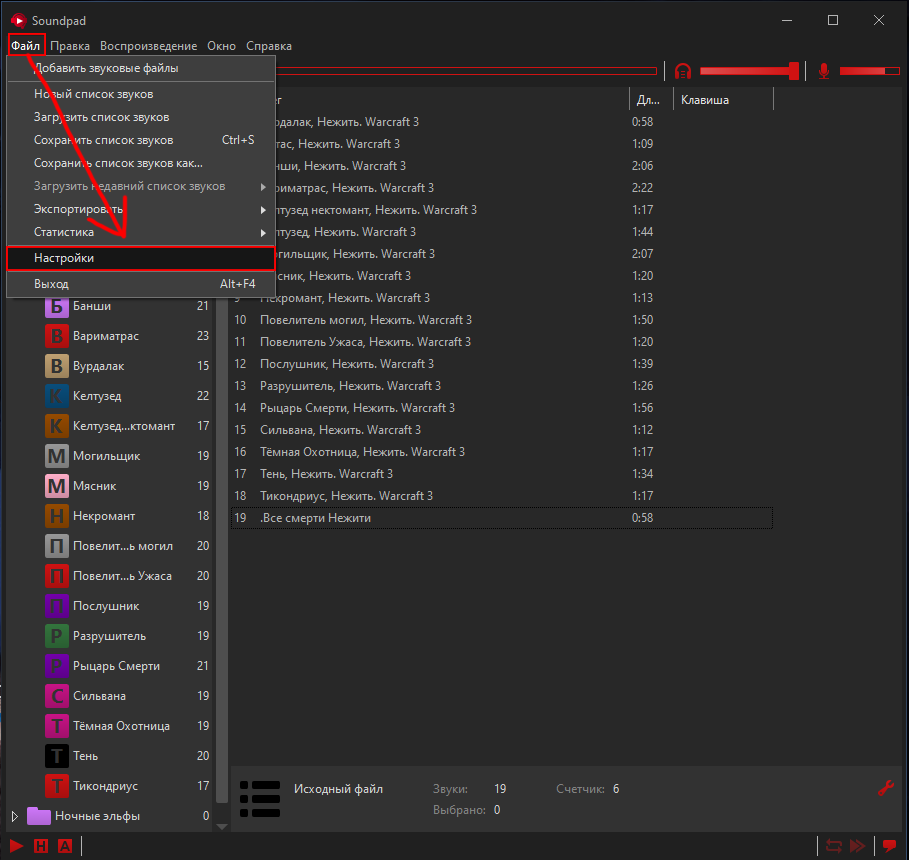The height and width of the screenshot is (860, 909).
Task: Select sound Рыцарь Смерти, Нежить. Warcraft 3
Action: pos(502,408)
